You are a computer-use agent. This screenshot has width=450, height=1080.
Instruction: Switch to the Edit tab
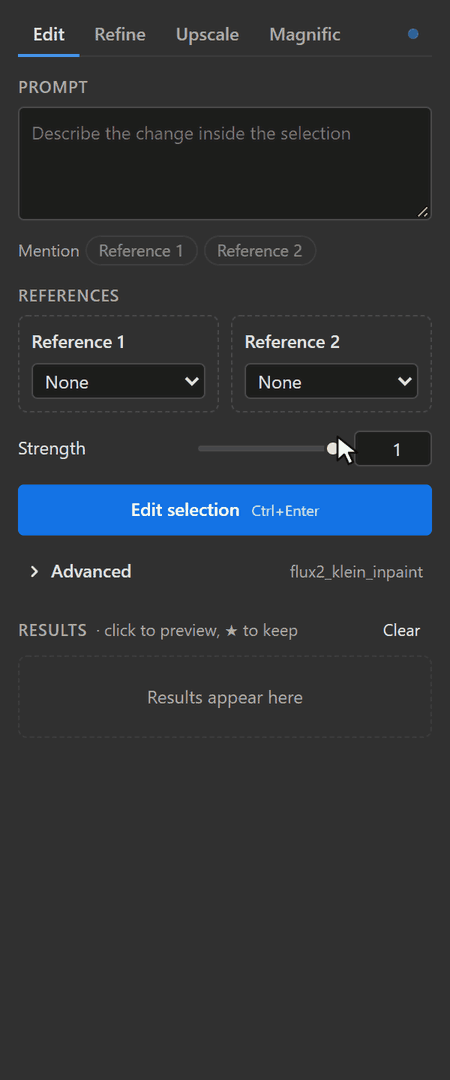tap(49, 34)
